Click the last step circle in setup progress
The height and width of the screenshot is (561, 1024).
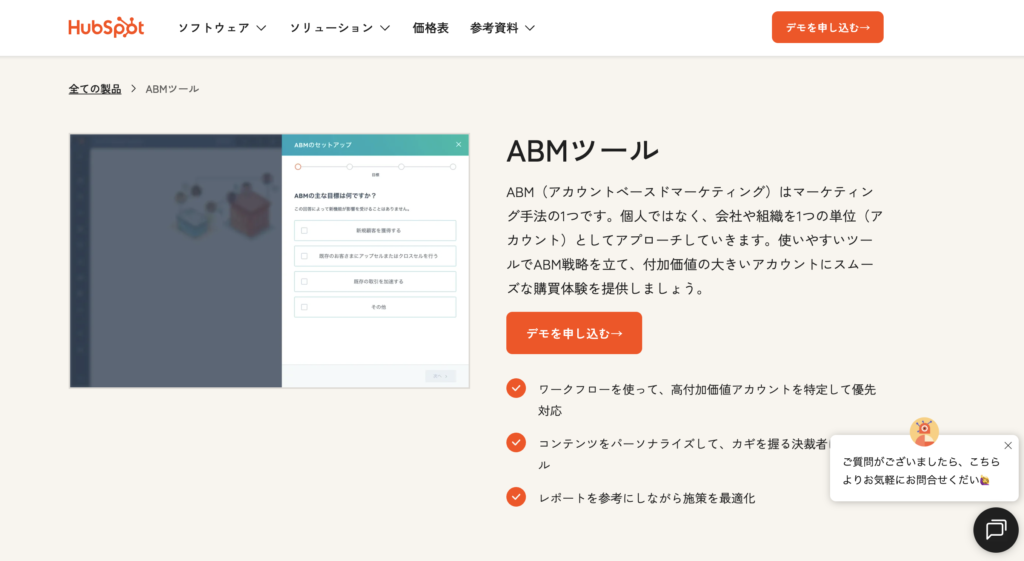point(453,167)
